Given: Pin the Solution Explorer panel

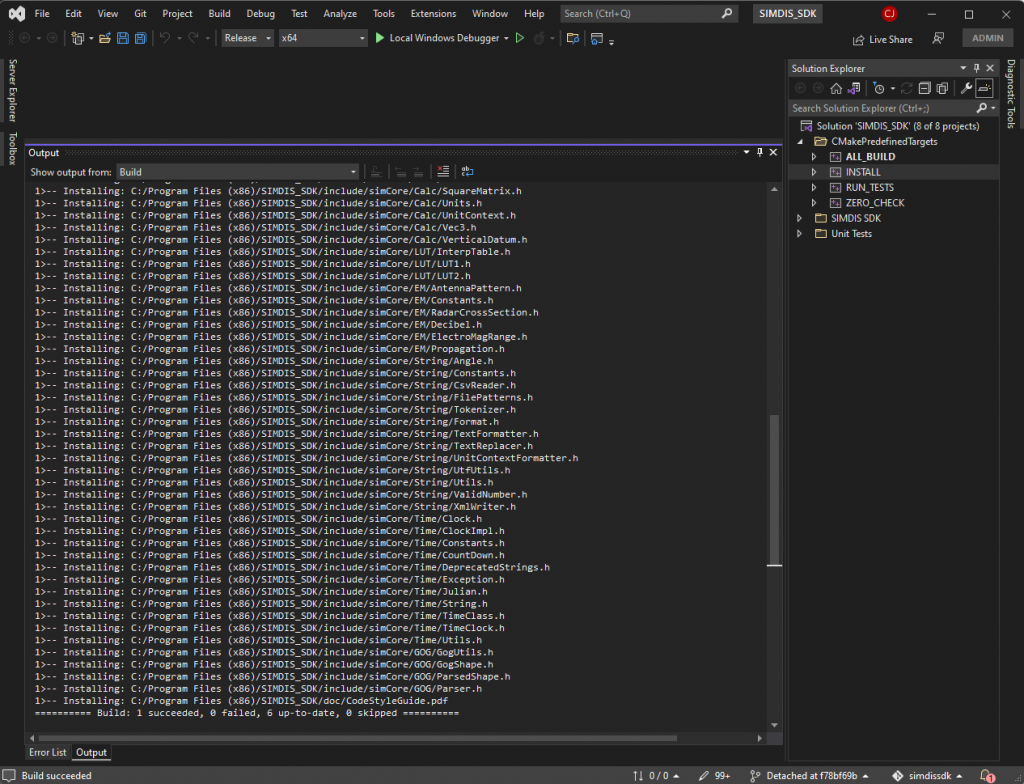Looking at the screenshot, I should click(x=976, y=68).
